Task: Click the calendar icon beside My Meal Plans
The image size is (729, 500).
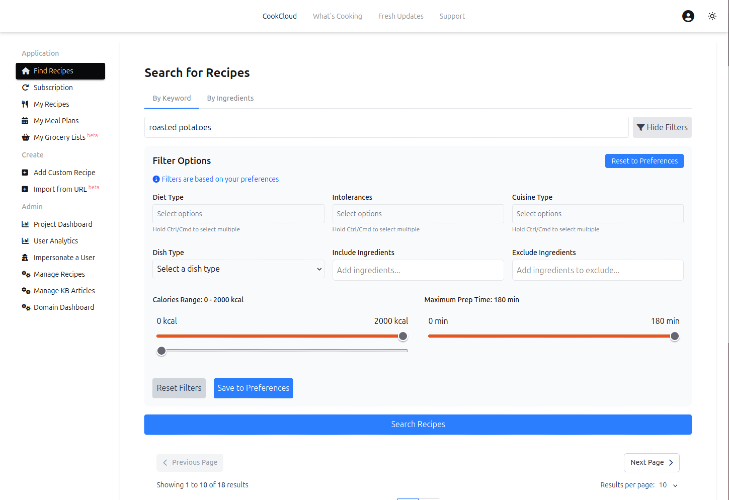Action: tap(25, 120)
